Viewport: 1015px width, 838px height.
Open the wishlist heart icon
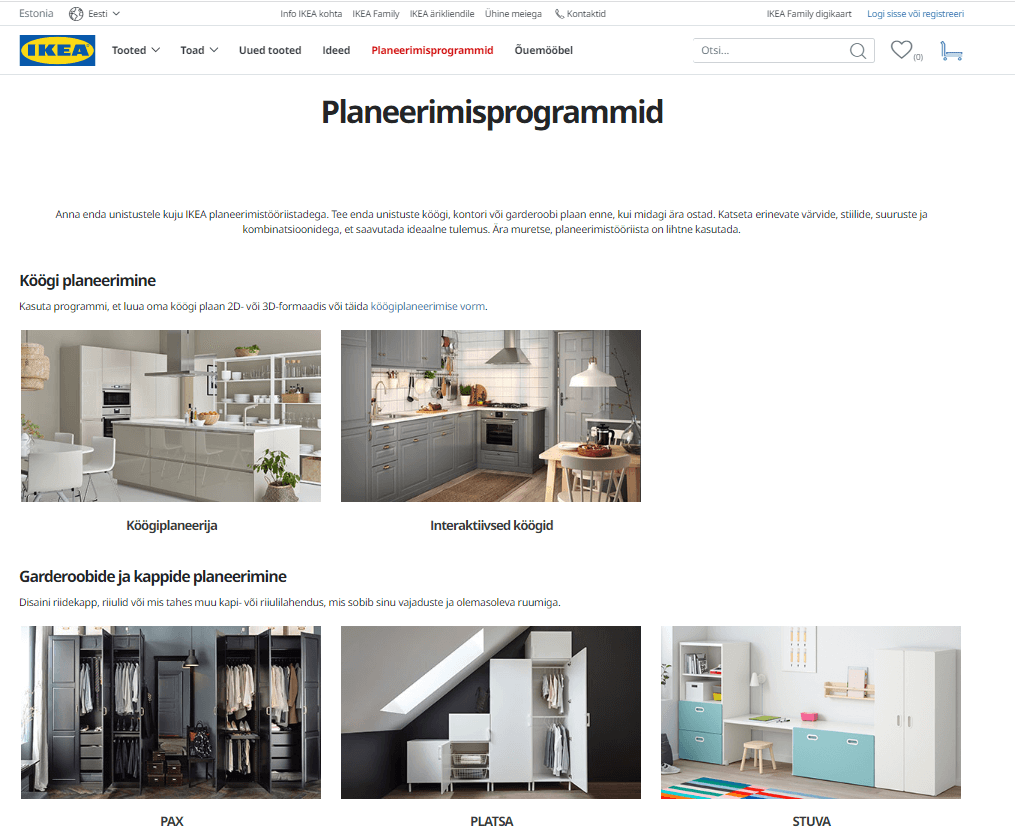pyautogui.click(x=901, y=50)
